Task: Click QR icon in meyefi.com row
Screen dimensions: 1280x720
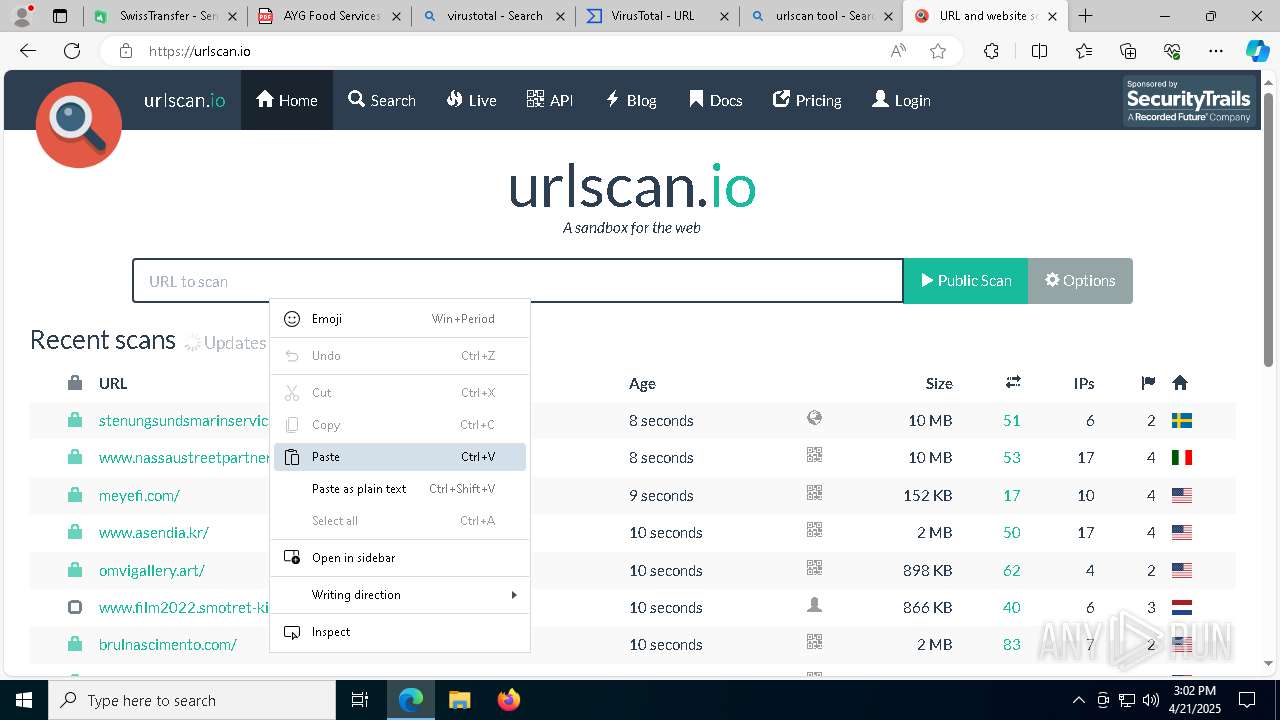Action: coord(815,493)
